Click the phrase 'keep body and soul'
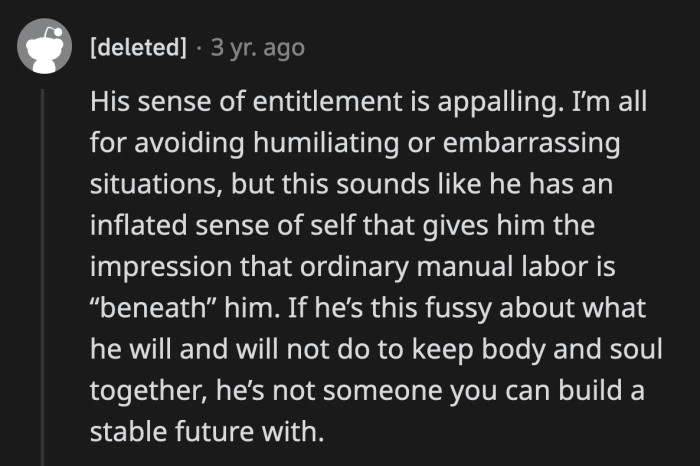Screen dimensions: 700x466 pos(537,350)
